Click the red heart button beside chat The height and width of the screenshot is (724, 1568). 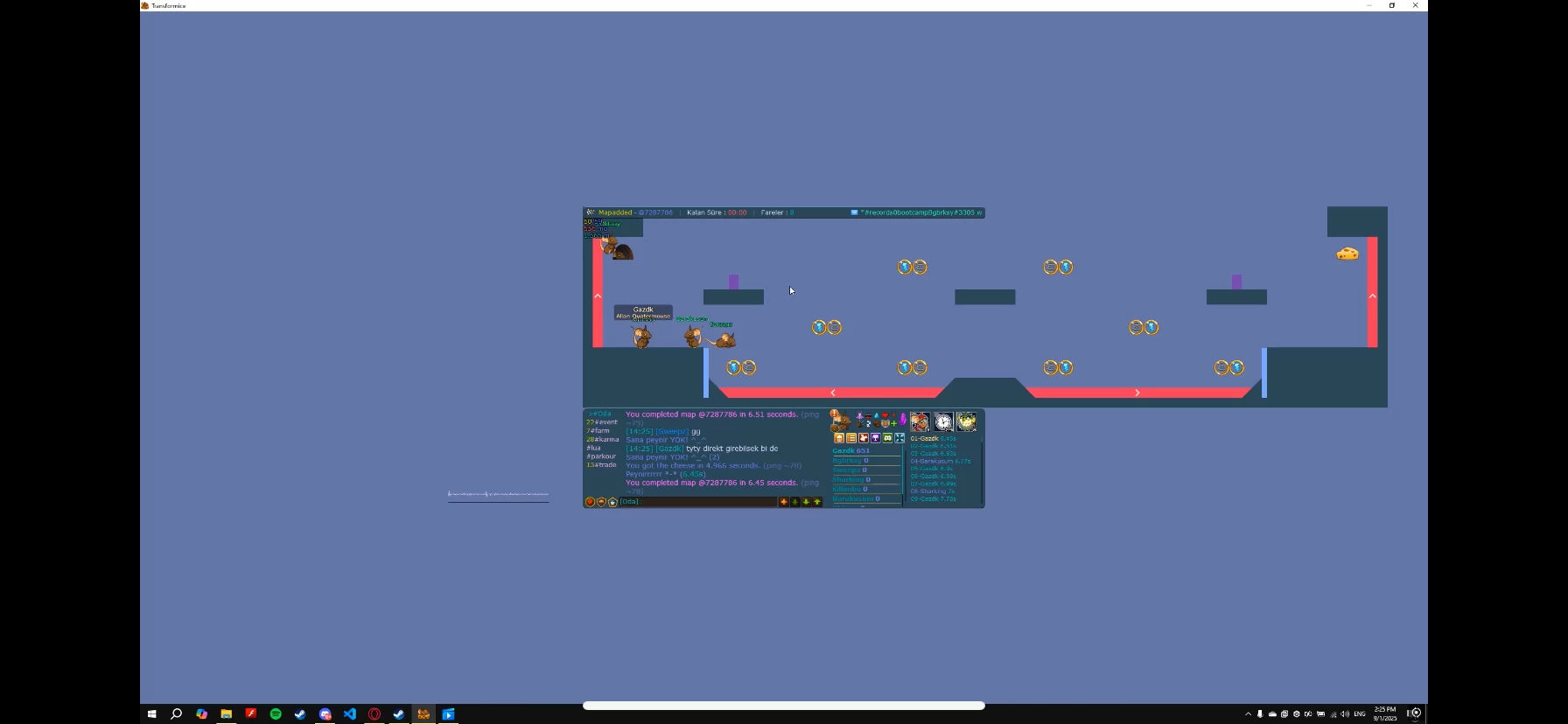coord(590,502)
